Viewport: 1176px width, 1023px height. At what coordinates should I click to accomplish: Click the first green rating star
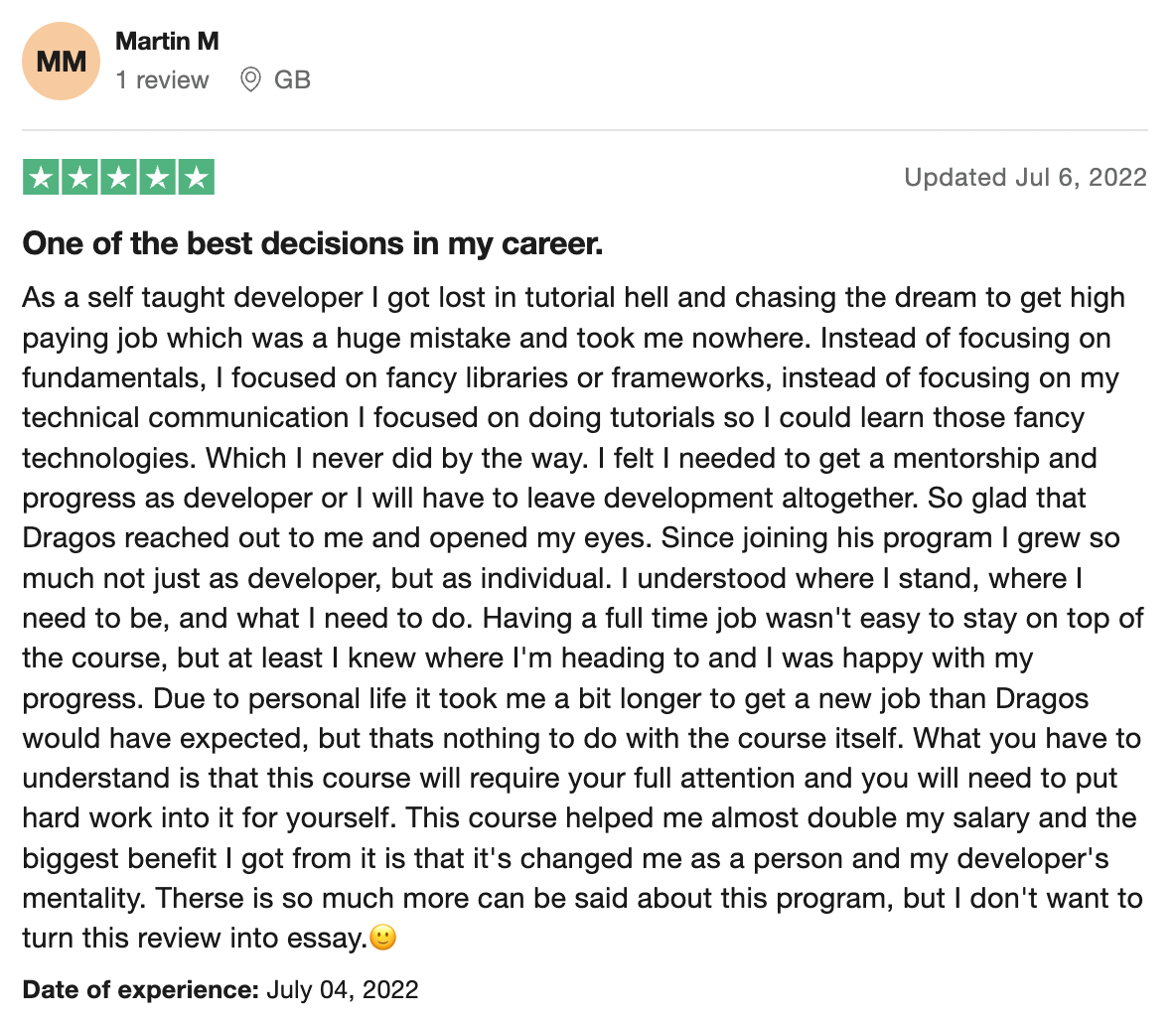point(42,179)
